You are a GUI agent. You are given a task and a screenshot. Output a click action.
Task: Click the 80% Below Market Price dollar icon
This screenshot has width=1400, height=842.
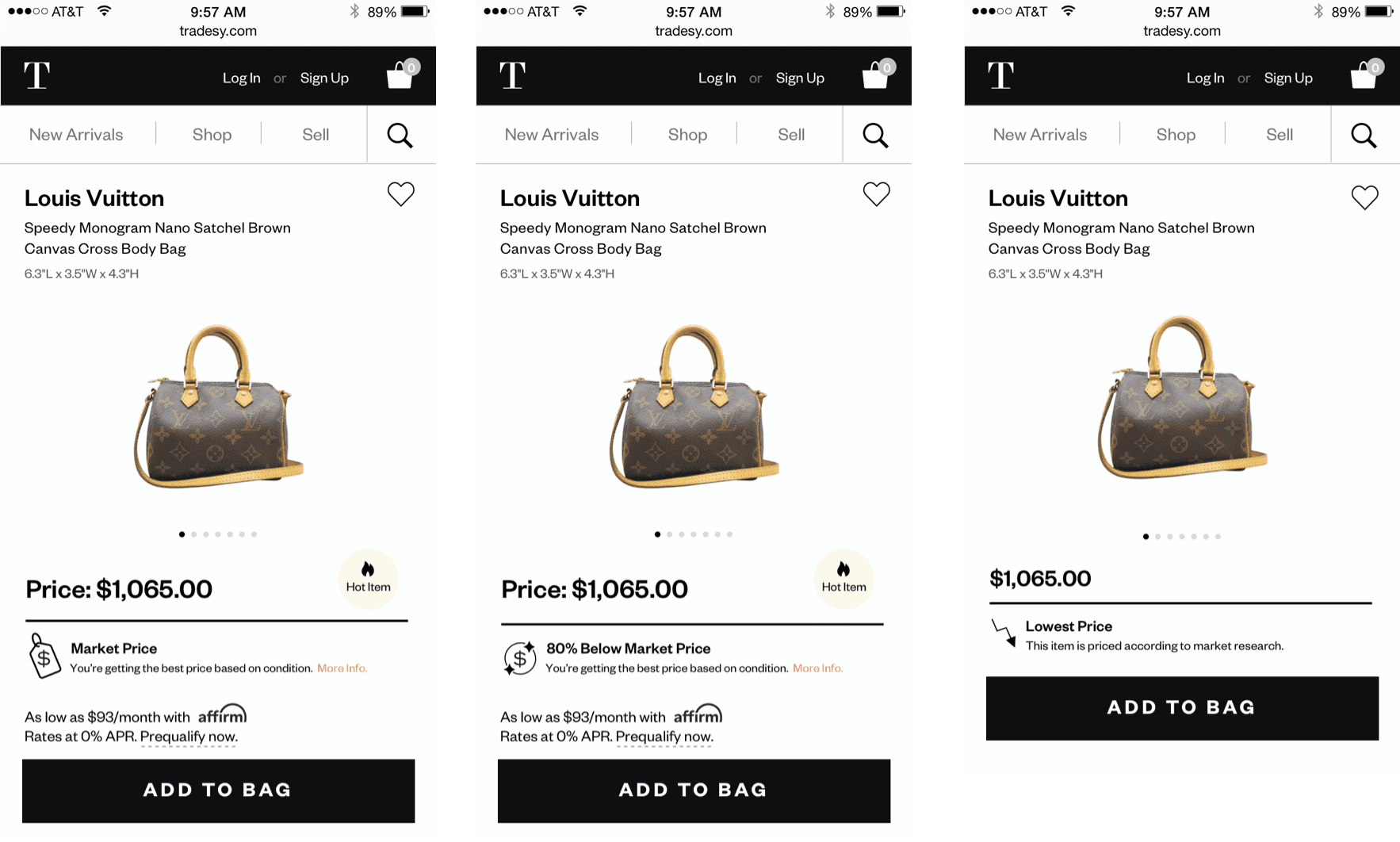click(520, 658)
